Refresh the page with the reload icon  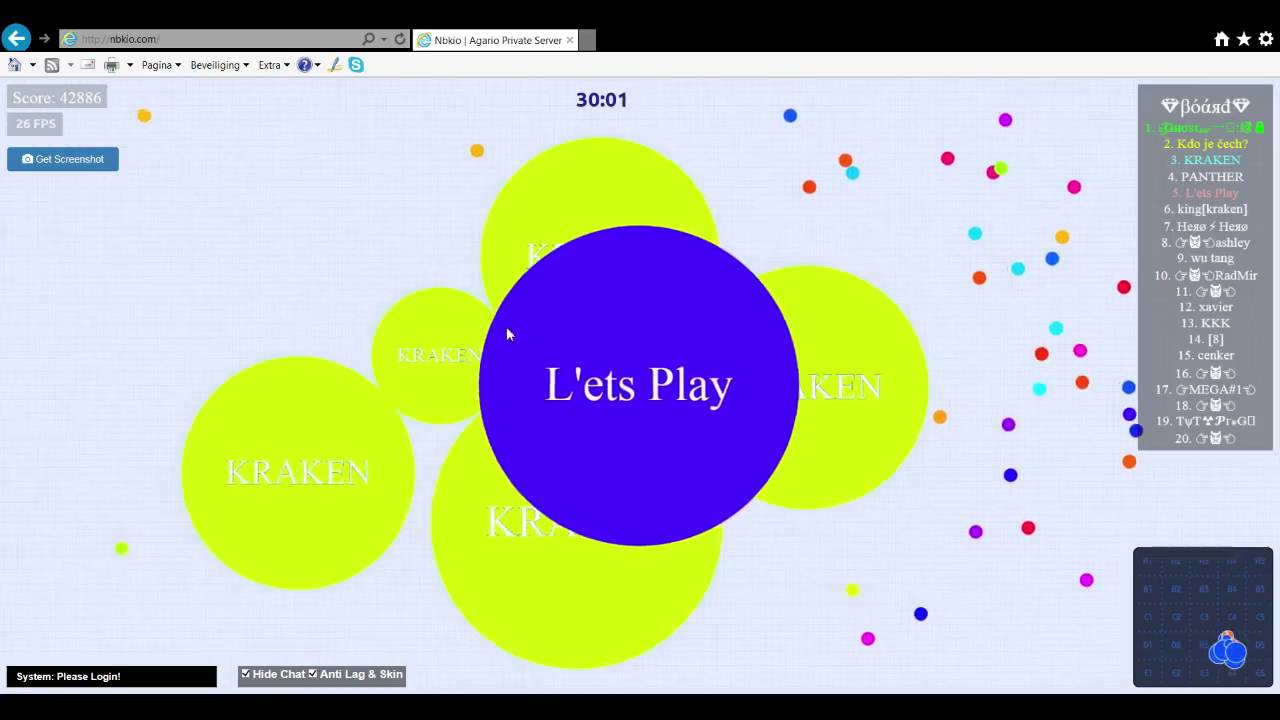[x=400, y=39]
